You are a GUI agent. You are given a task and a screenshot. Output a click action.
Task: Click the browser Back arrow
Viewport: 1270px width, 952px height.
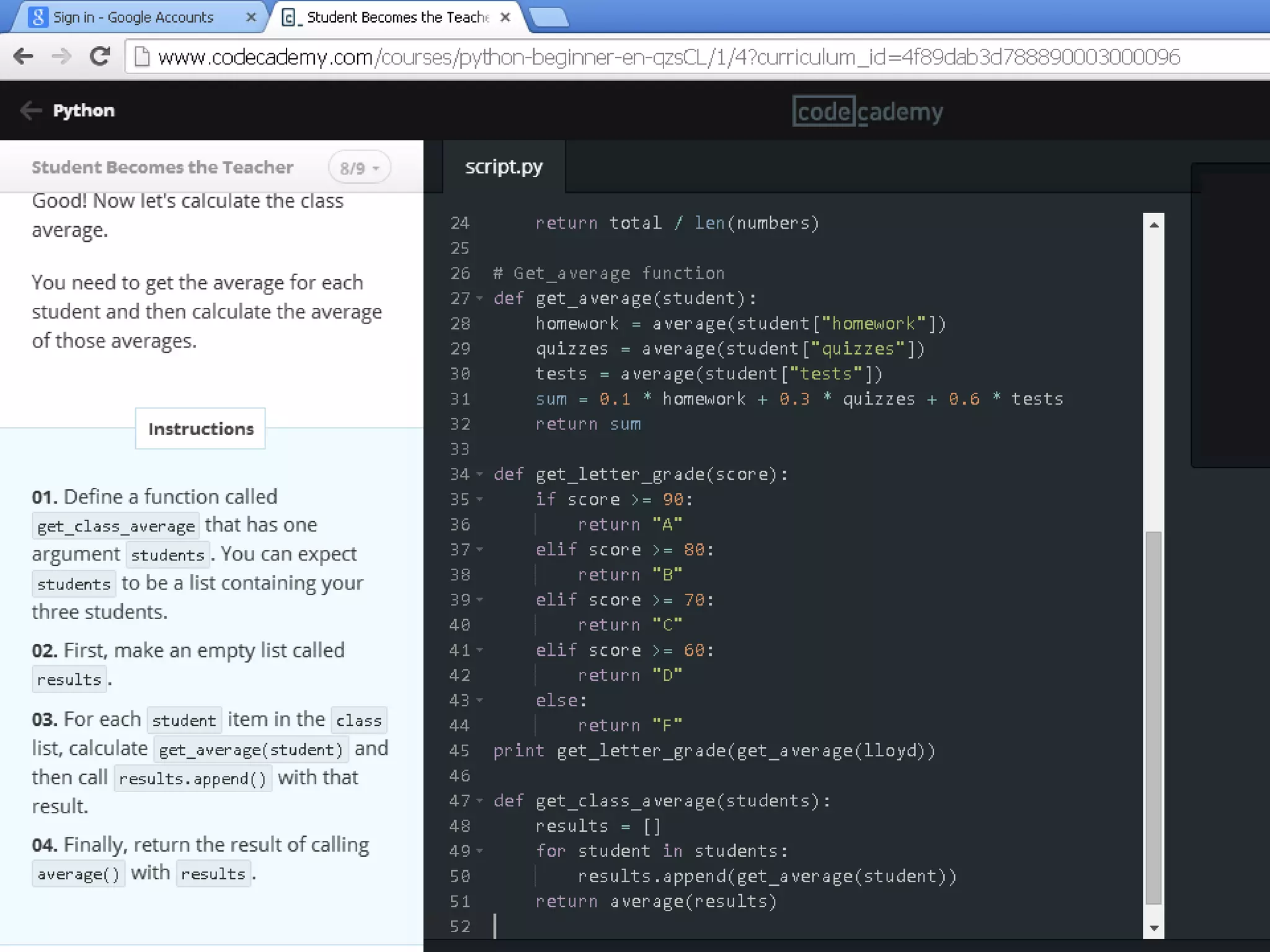click(23, 56)
